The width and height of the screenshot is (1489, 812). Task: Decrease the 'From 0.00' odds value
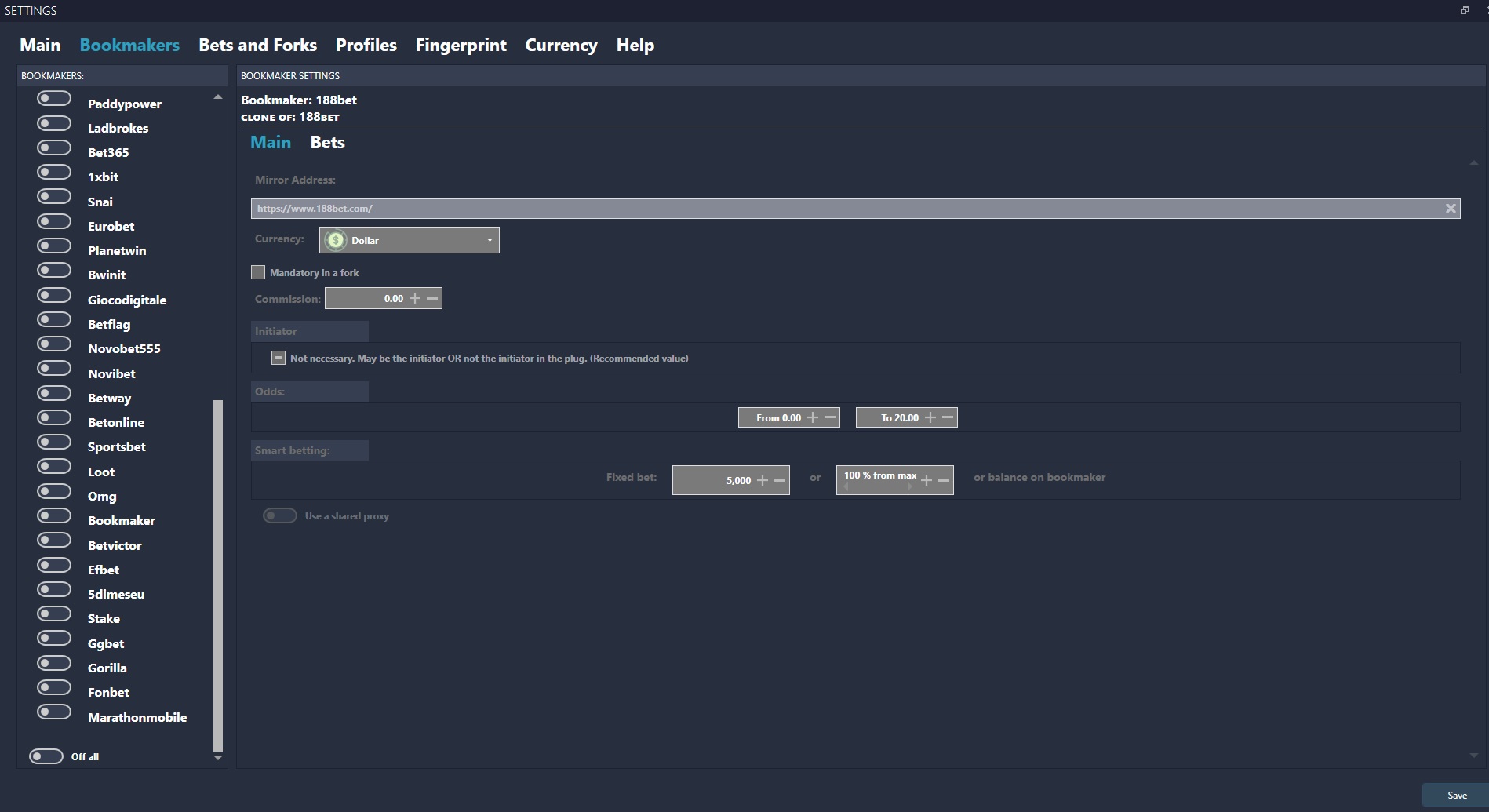point(830,417)
